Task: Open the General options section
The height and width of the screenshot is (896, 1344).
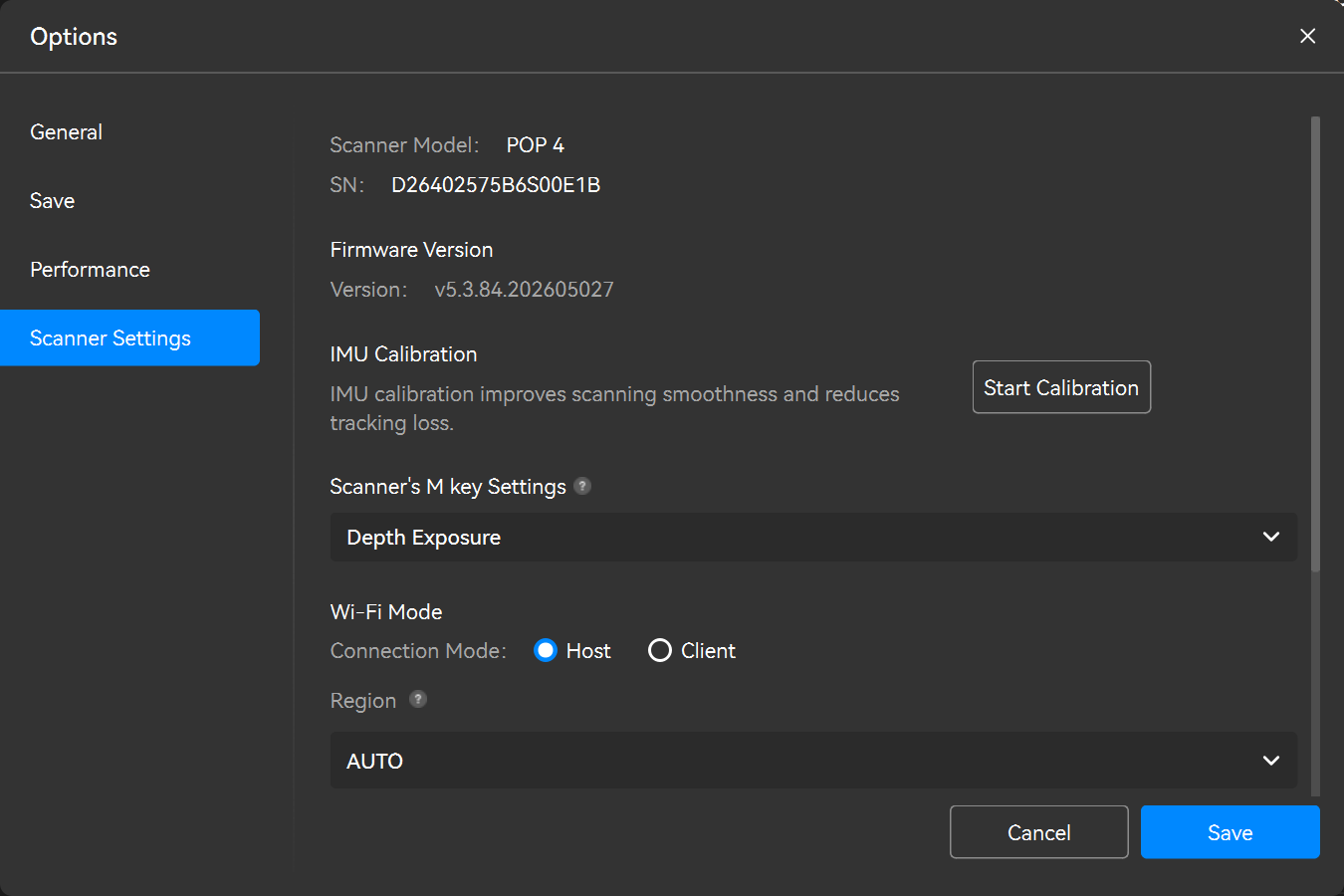Action: (66, 132)
